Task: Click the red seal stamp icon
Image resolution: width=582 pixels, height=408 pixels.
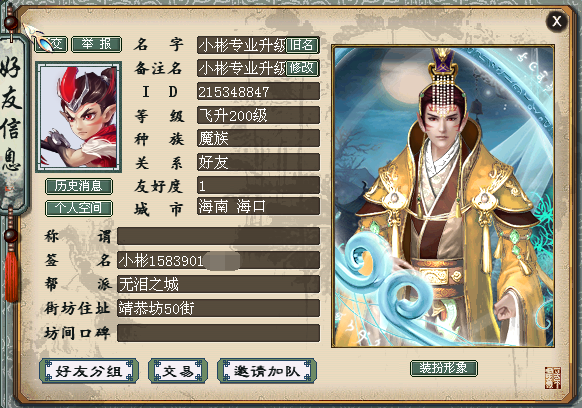Action: click(553, 378)
